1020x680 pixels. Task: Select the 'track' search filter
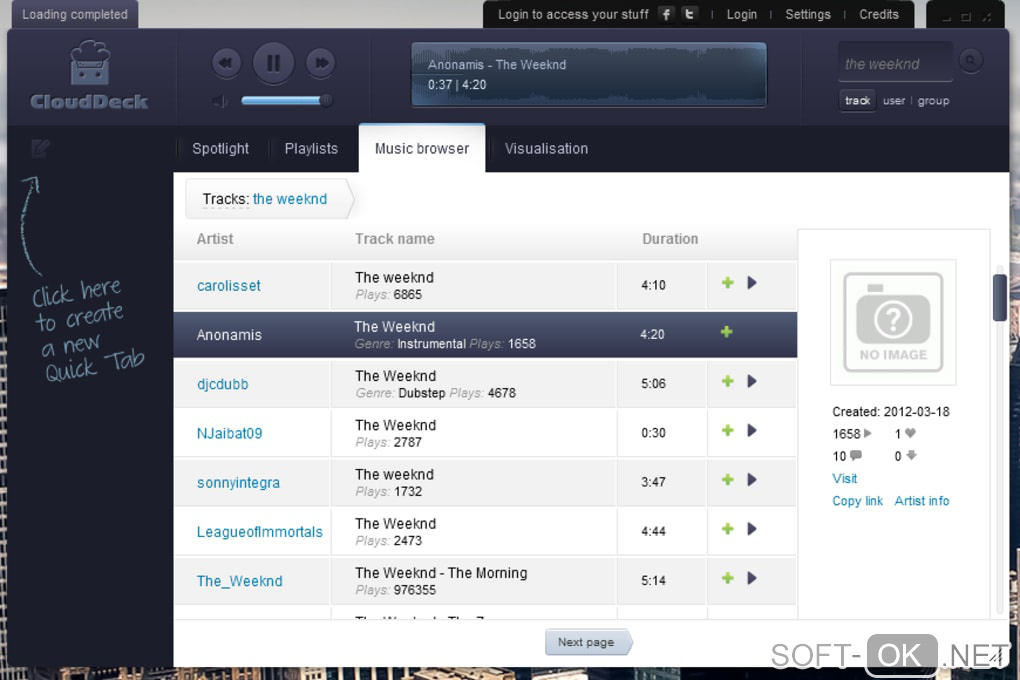(x=857, y=101)
